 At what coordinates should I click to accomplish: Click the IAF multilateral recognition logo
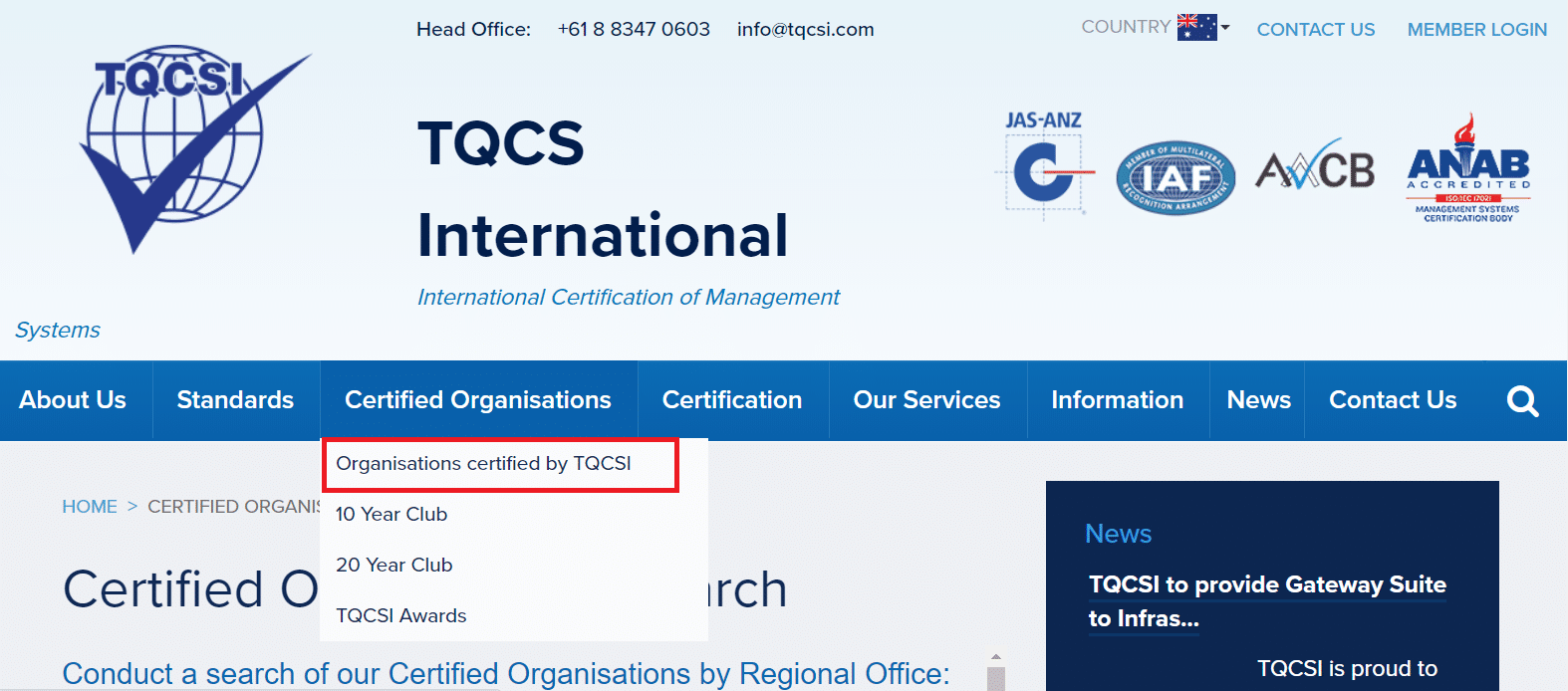pos(1176,178)
